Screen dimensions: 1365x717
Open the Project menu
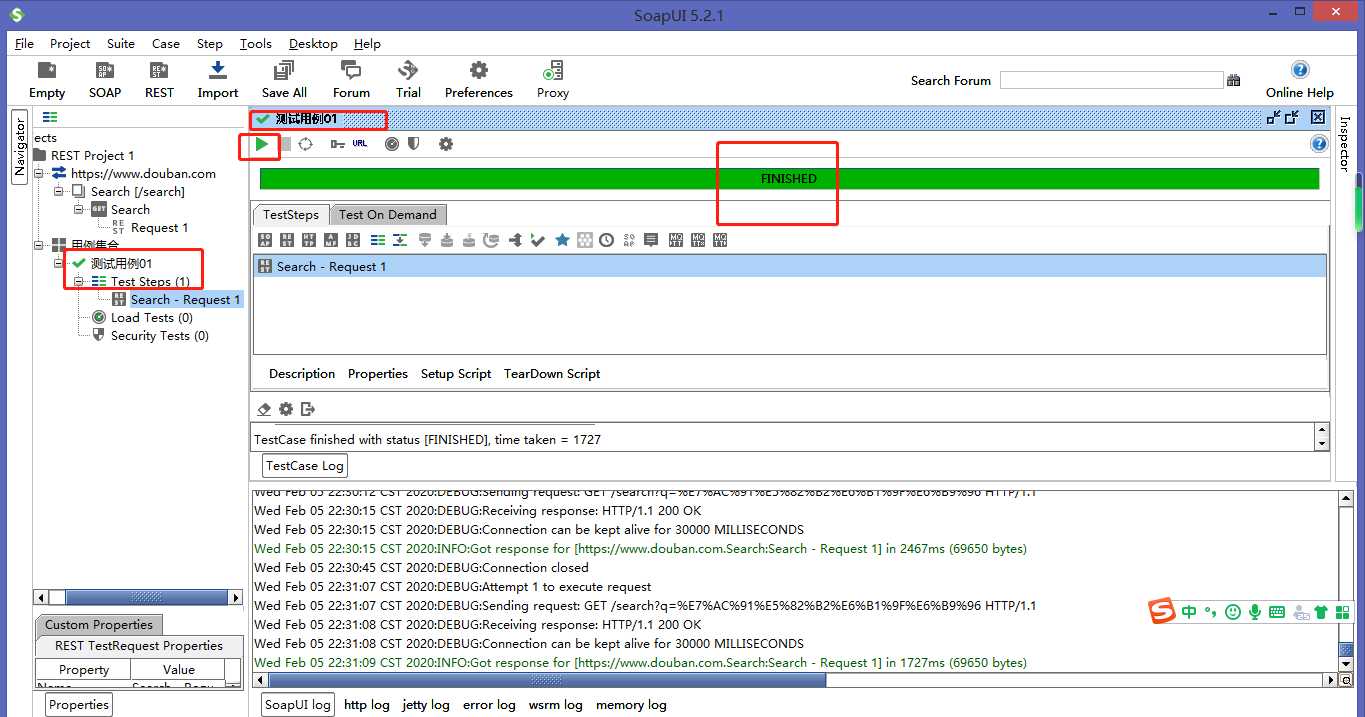(70, 43)
